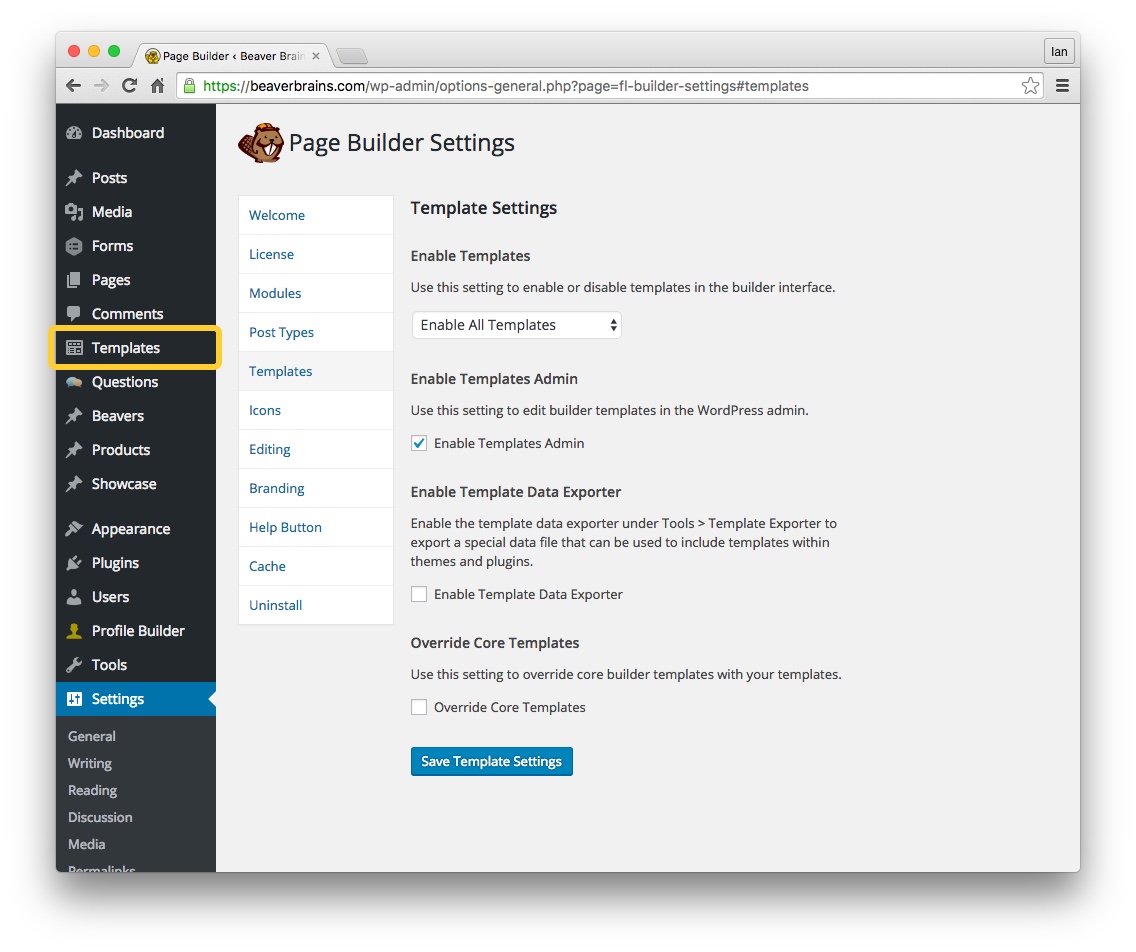Select the Page Builder browser tab
1136x952 pixels.
(232, 56)
